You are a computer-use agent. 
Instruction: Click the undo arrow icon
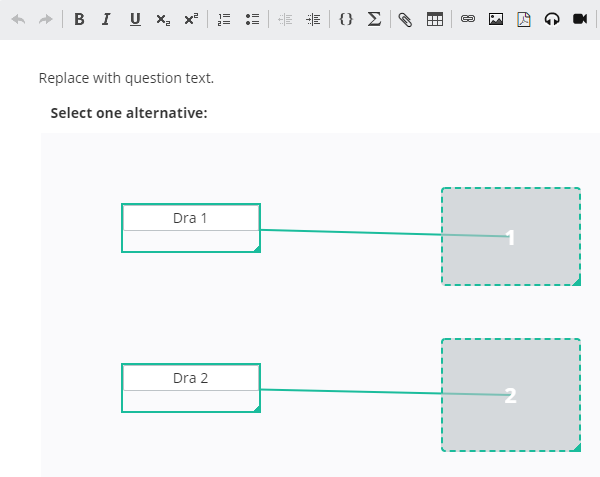[18, 19]
